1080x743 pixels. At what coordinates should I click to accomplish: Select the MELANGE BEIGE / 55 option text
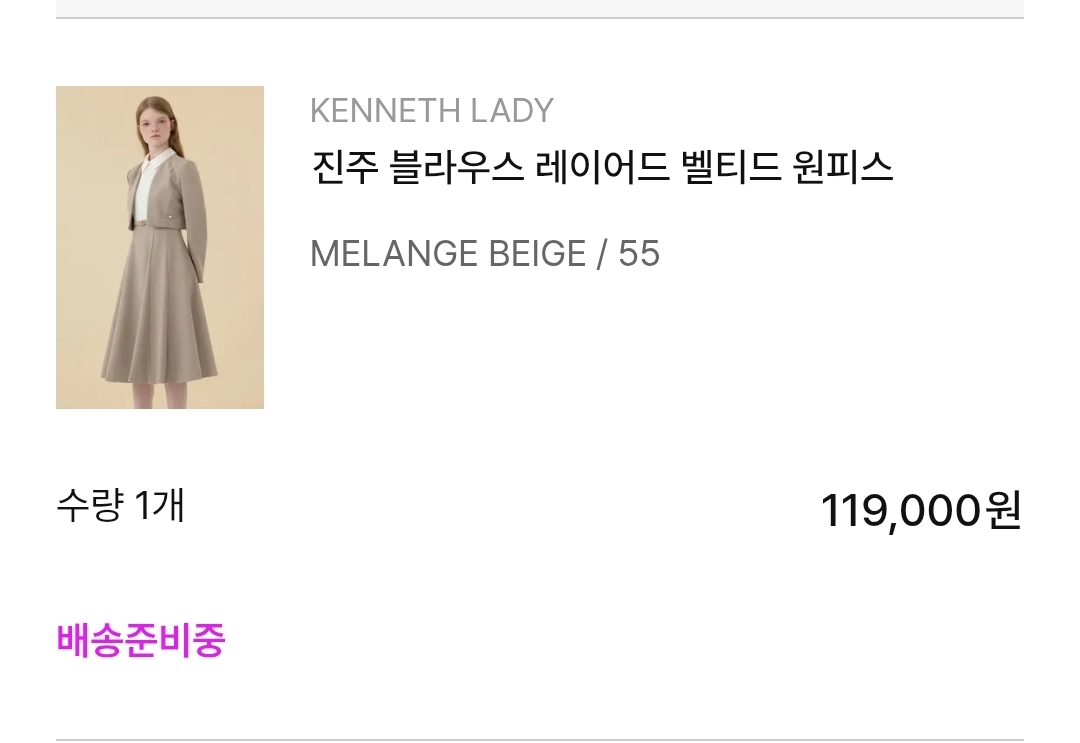485,254
